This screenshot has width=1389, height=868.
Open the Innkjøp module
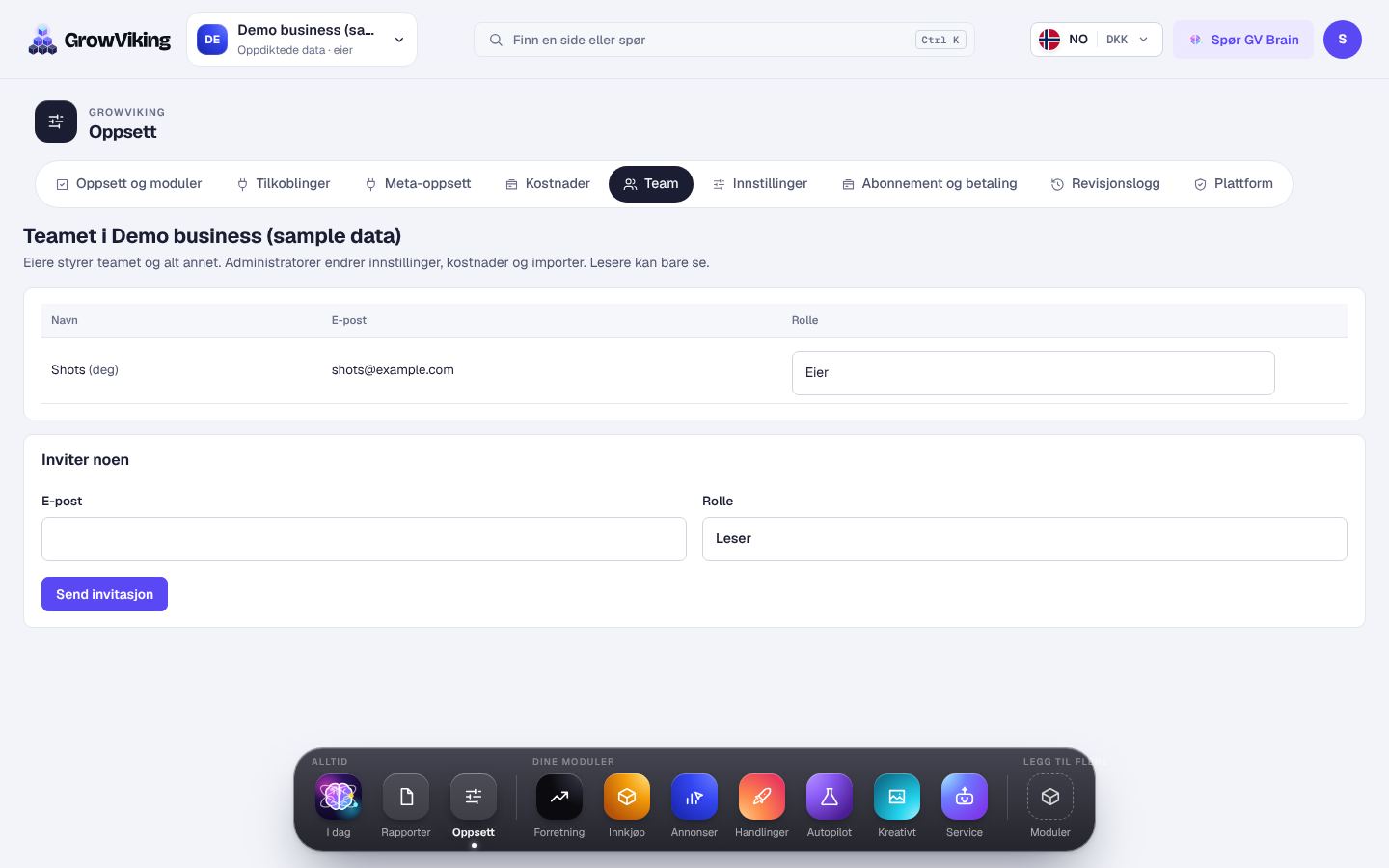627,797
